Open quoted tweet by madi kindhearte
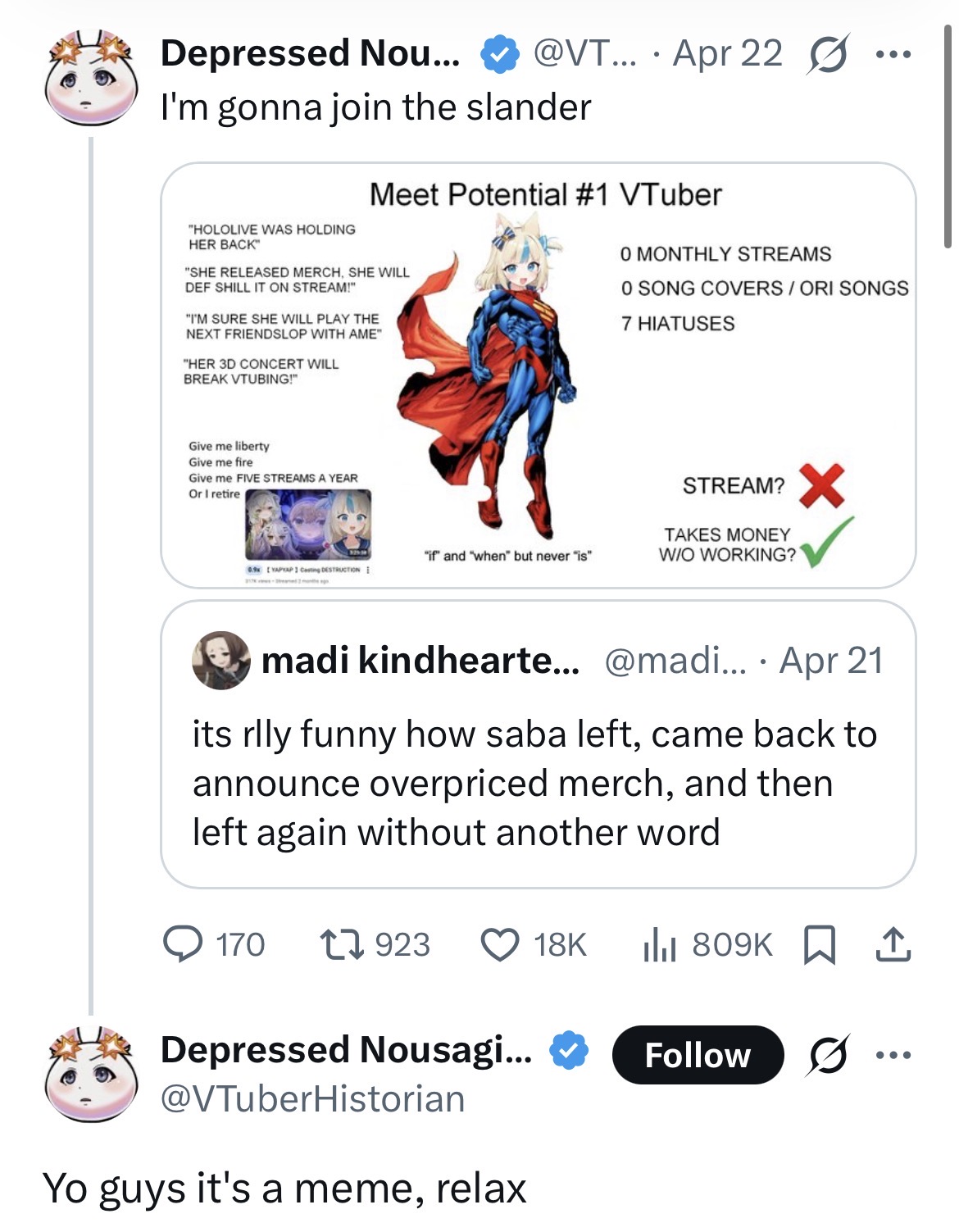 click(x=539, y=744)
